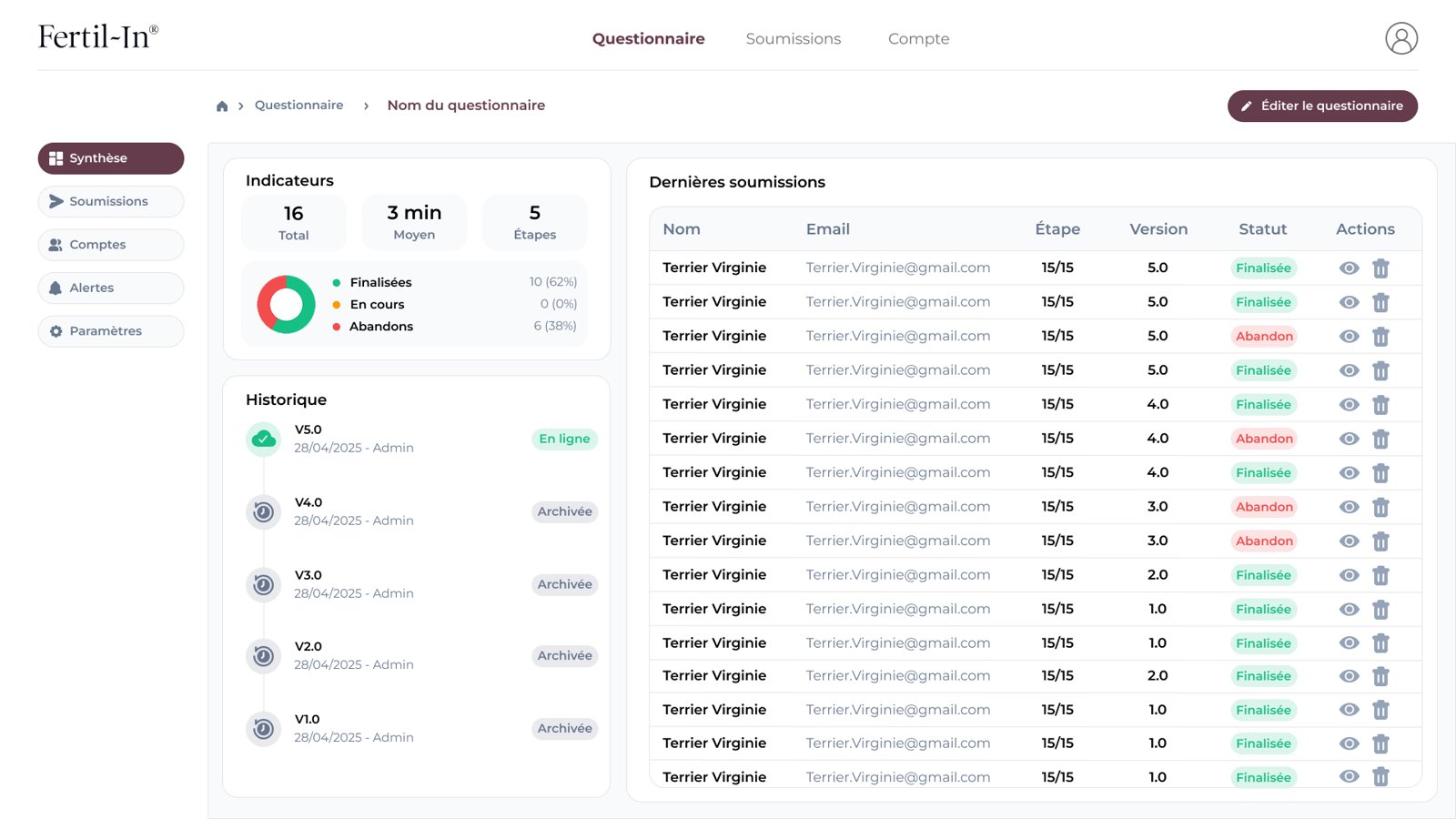This screenshot has height=819, width=1456.
Task: View the first Abandon 3.0 submission
Action: [x=1350, y=507]
